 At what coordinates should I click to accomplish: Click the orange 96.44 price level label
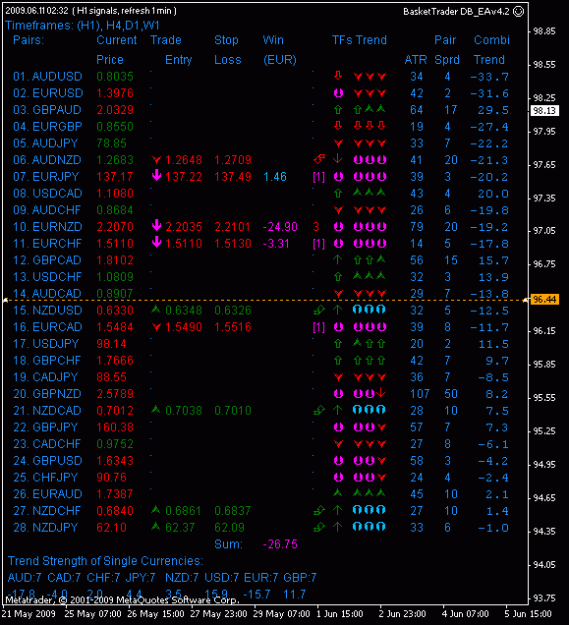545,299
